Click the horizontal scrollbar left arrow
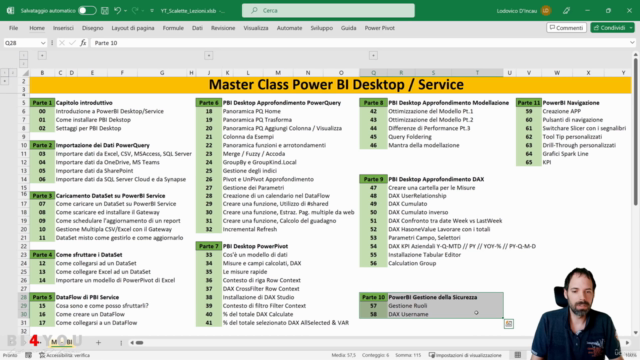Image resolution: width=640 pixels, height=360 pixels. tap(132, 342)
